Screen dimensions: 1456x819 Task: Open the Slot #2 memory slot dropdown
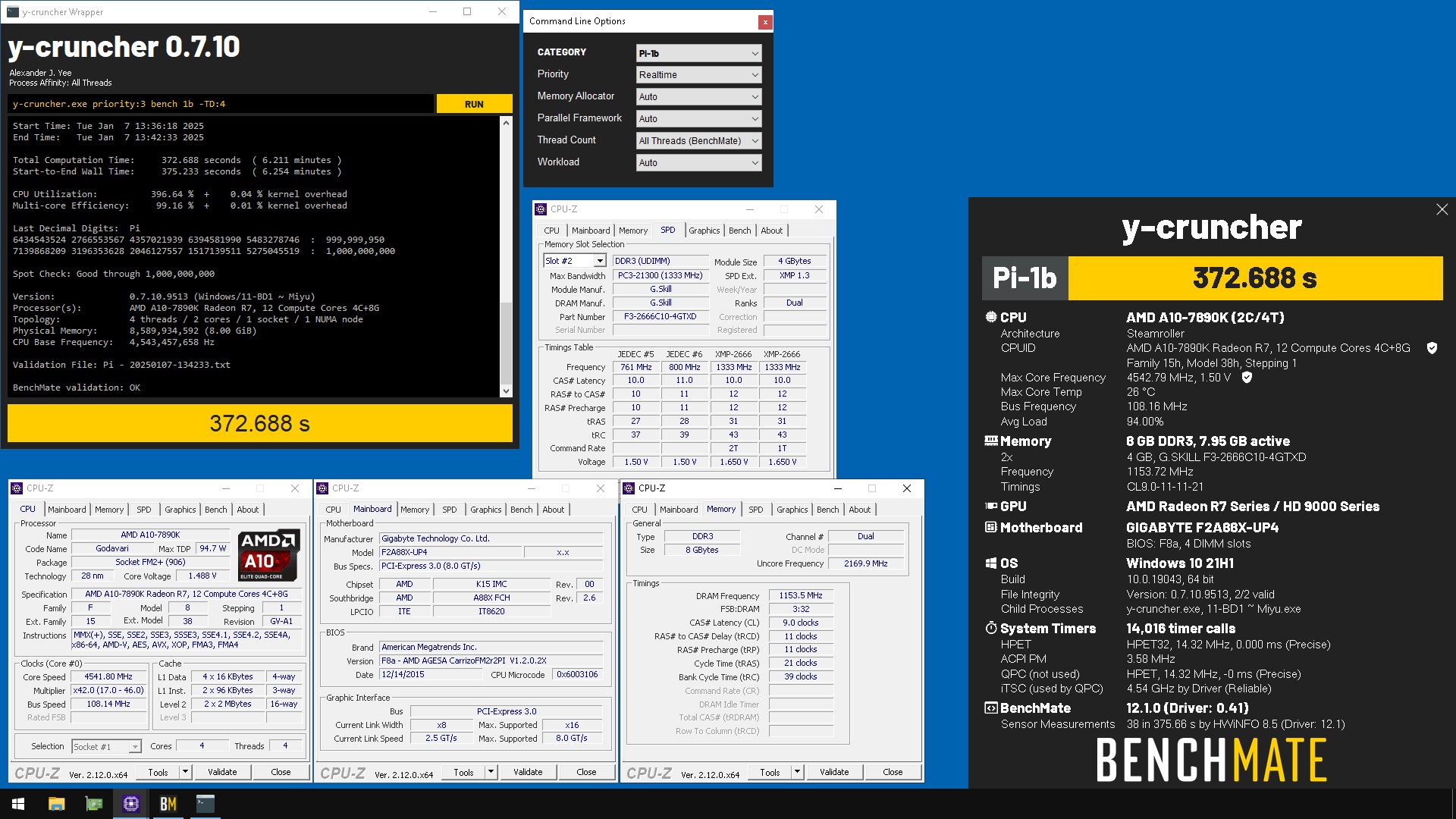coord(575,261)
